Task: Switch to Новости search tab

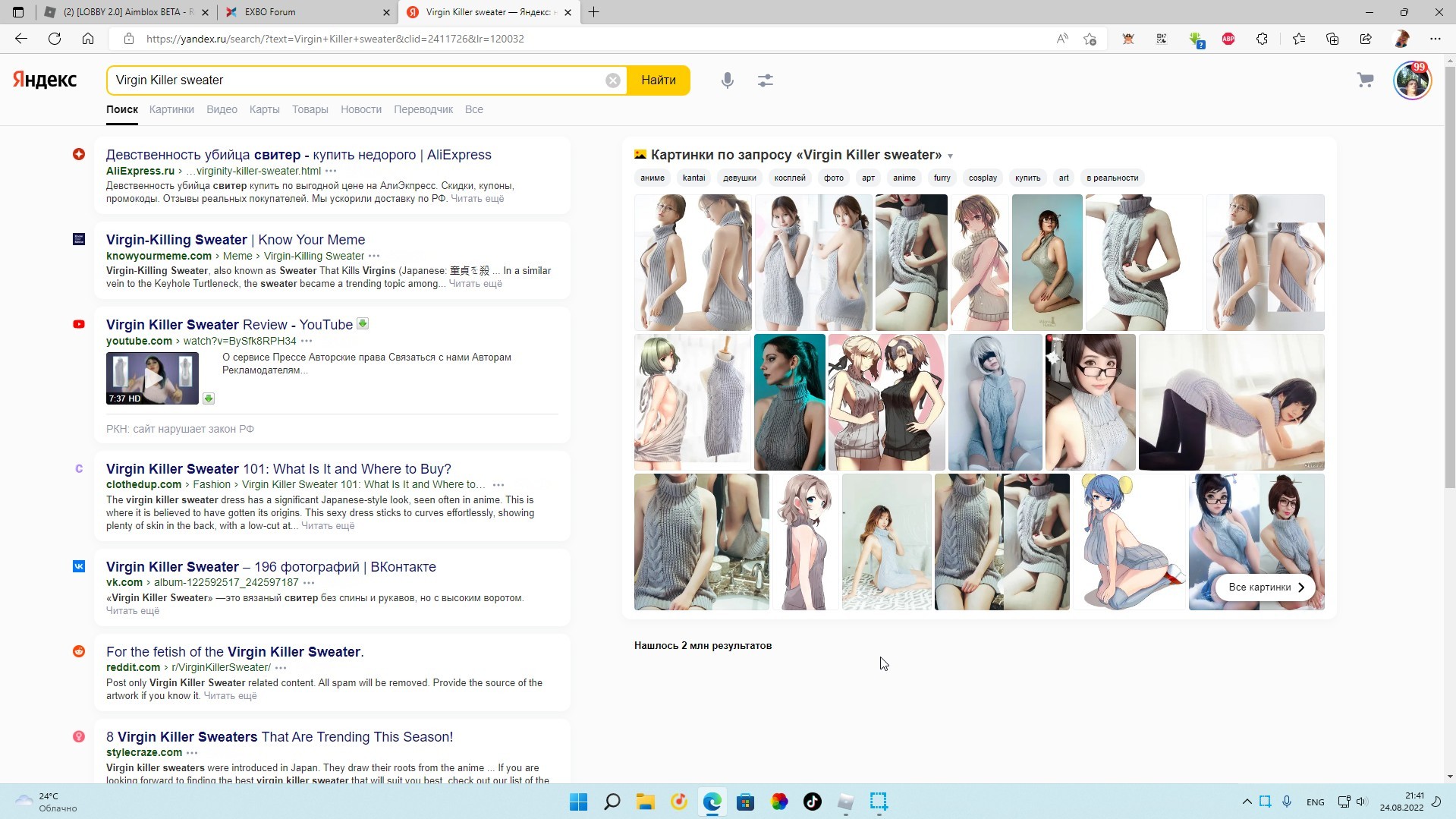Action: 361,109
